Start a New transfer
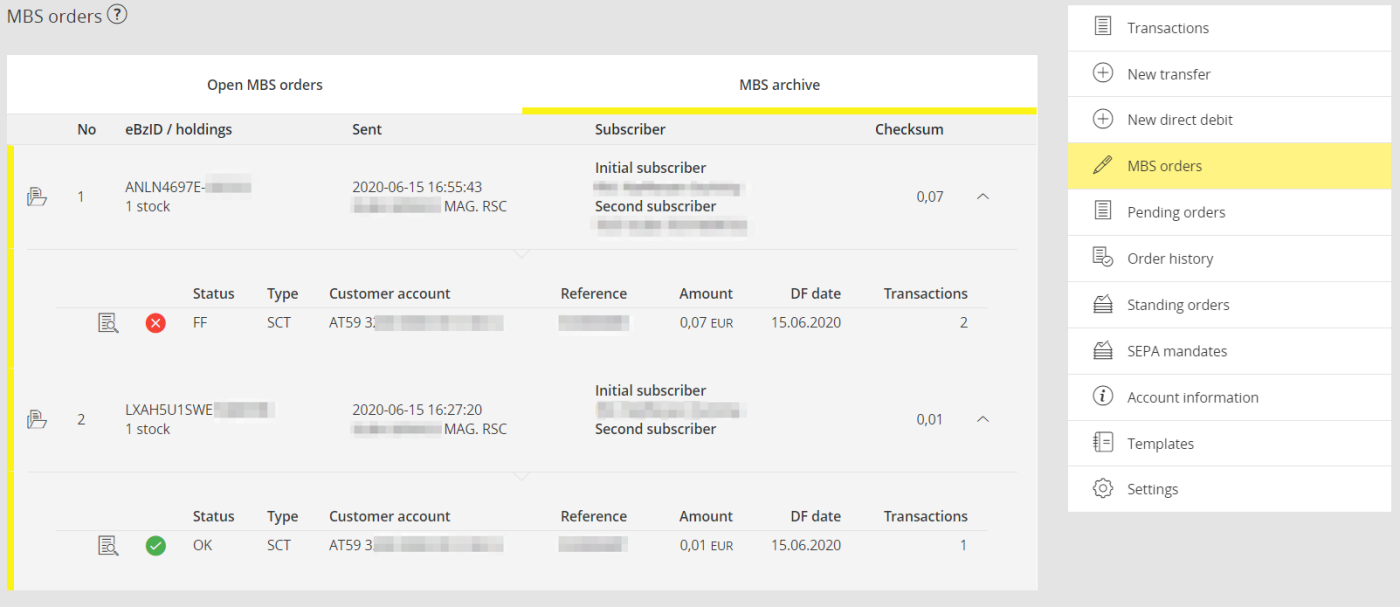 [1168, 74]
